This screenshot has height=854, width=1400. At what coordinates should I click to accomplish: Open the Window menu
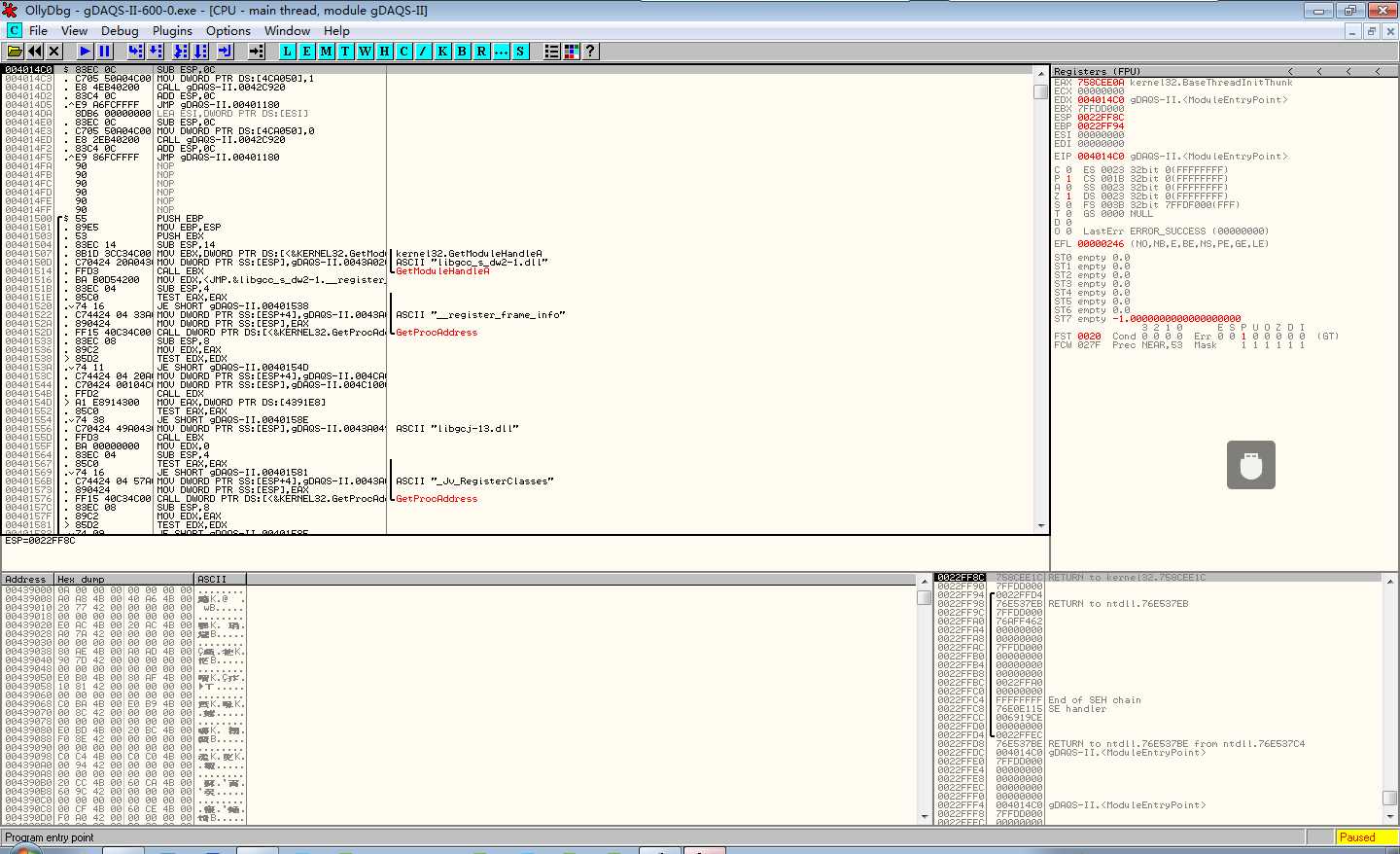[x=288, y=31]
